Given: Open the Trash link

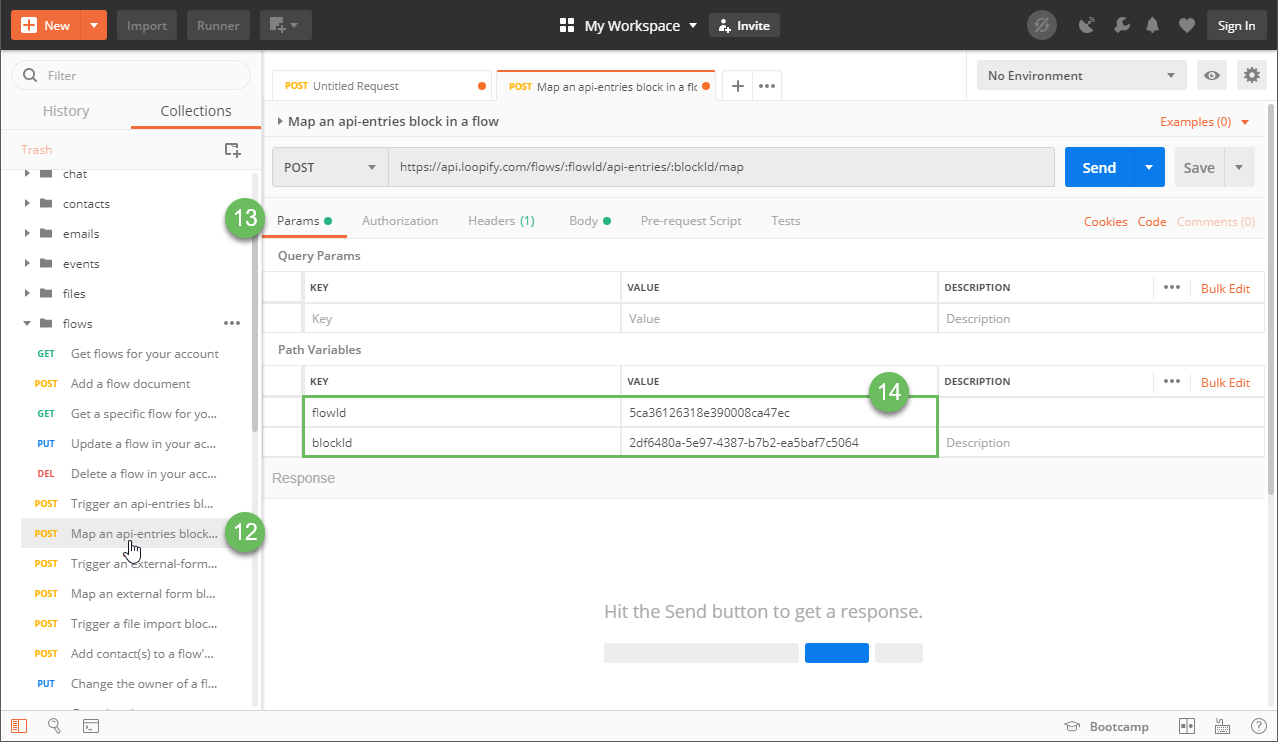Looking at the screenshot, I should [36, 150].
